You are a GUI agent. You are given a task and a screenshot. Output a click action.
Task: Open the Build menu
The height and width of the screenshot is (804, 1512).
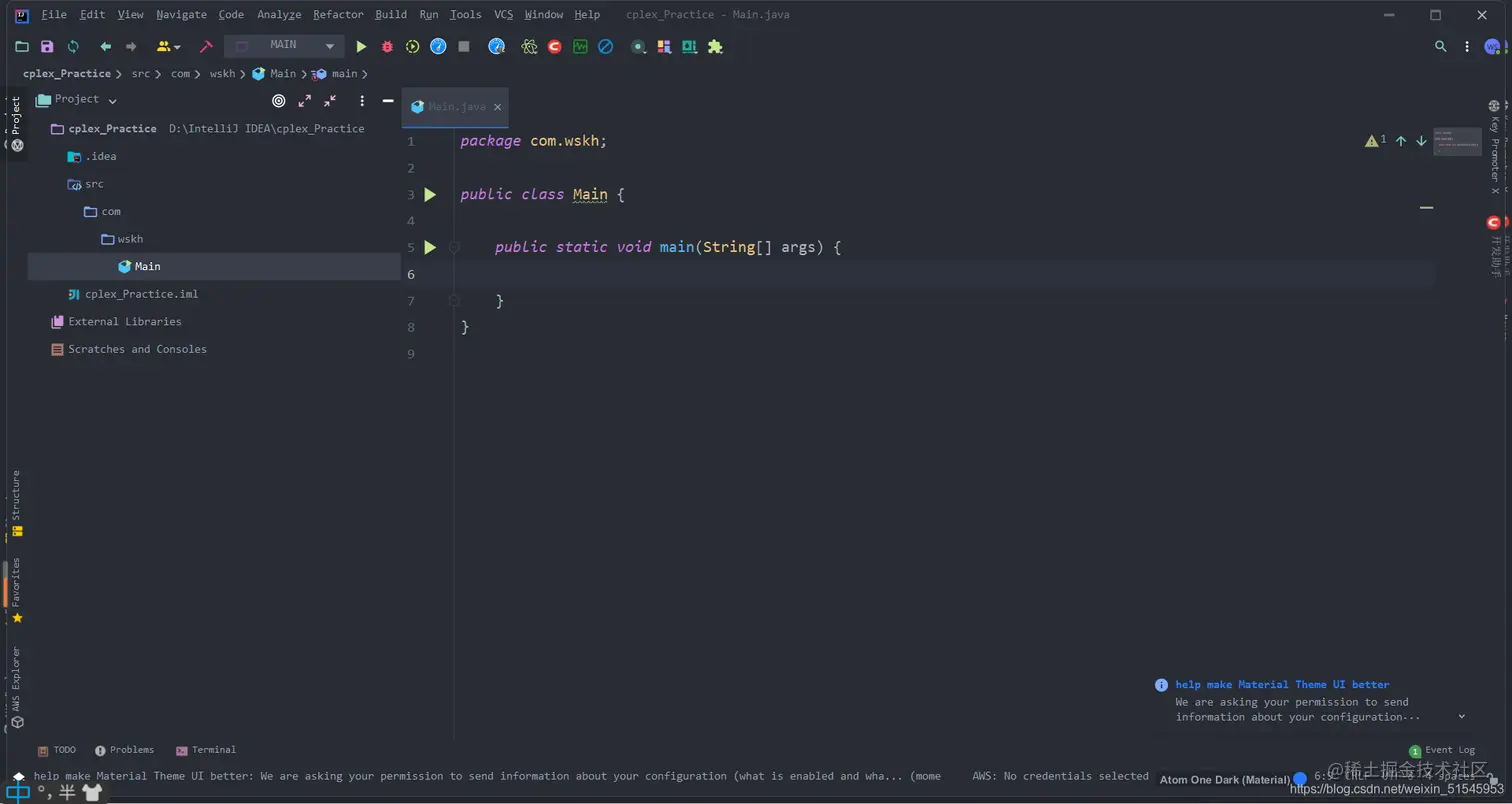(391, 15)
